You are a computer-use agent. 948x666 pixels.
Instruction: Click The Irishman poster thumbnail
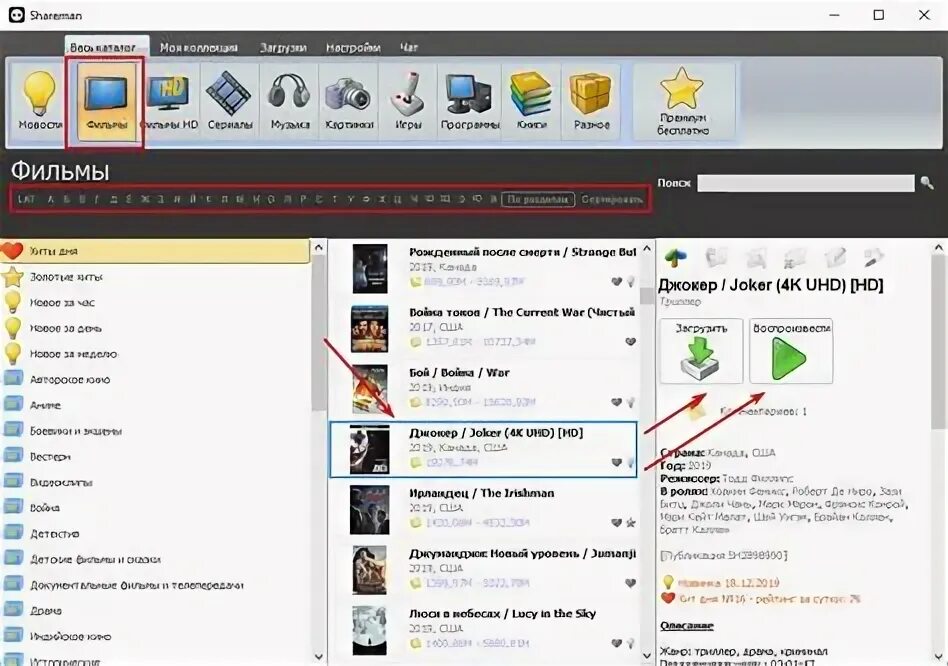pos(369,510)
